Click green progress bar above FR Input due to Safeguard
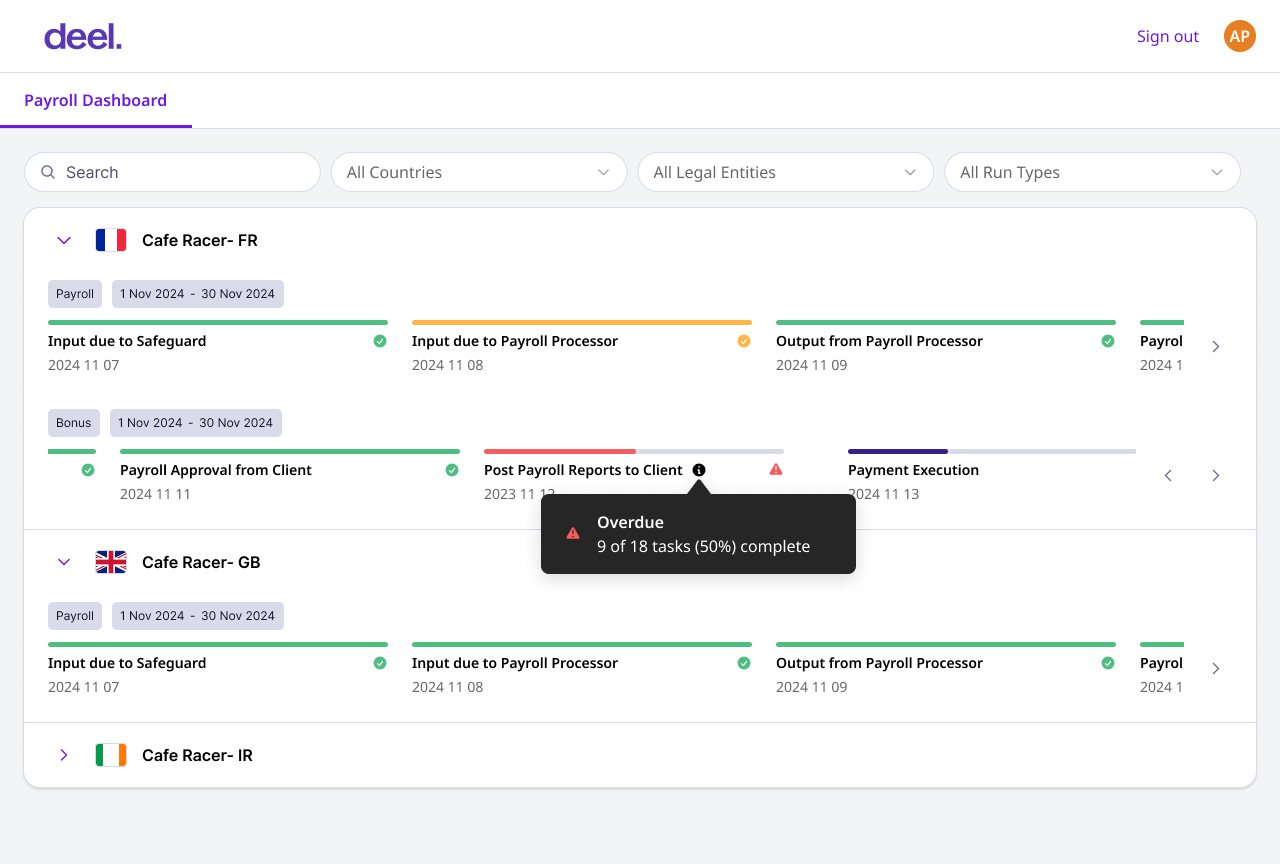This screenshot has height=864, width=1280. 218,322
